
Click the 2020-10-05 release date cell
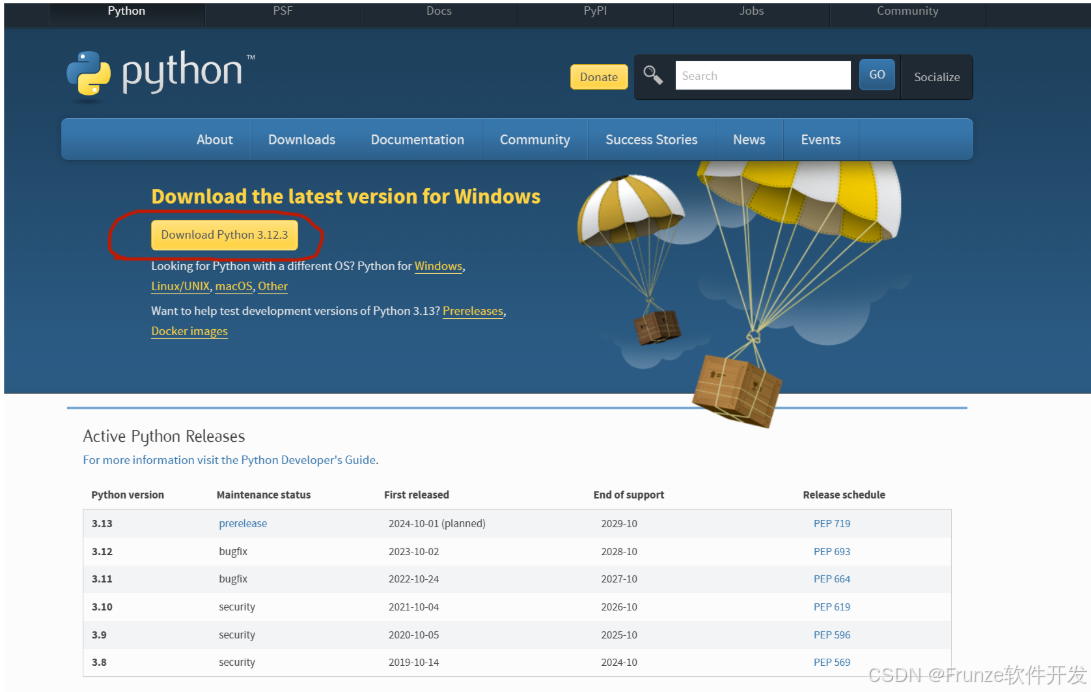pyautogui.click(x=414, y=635)
